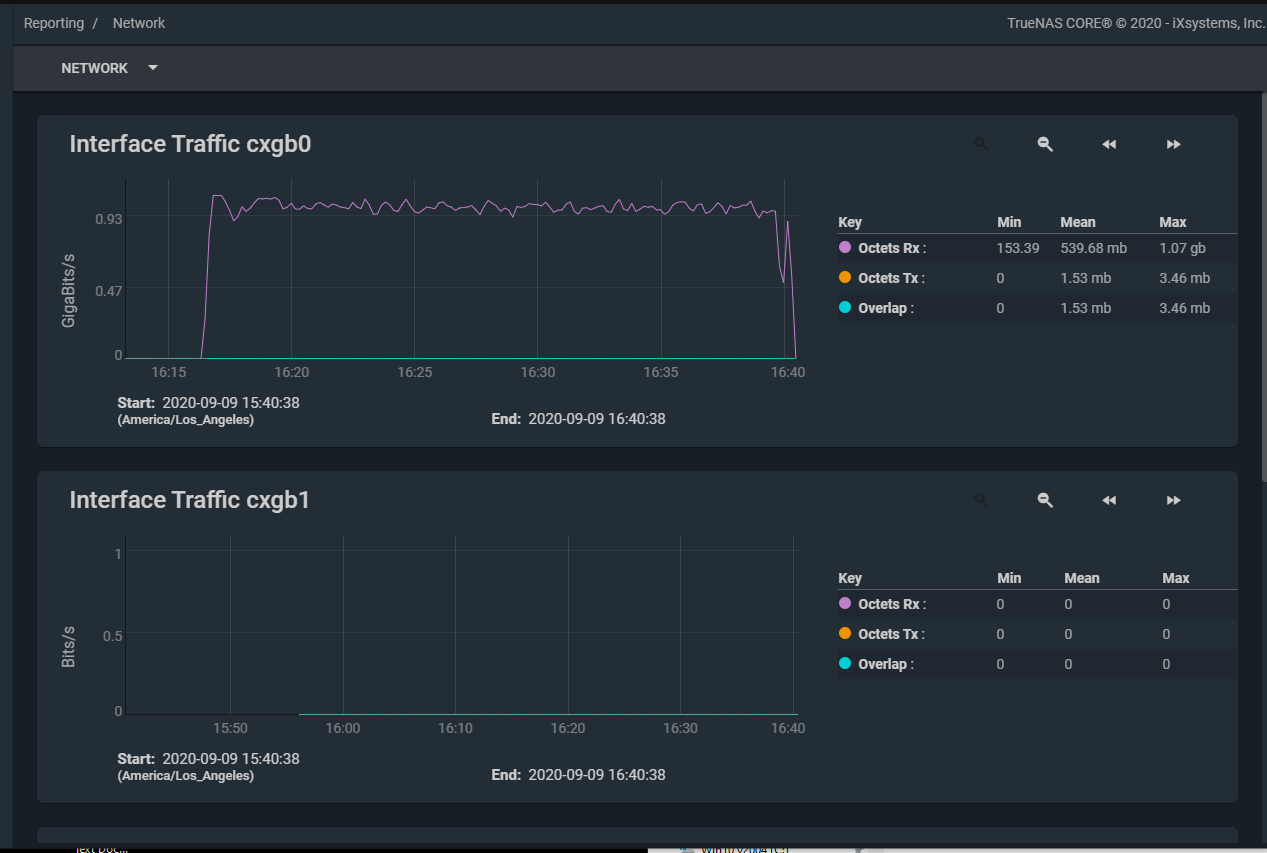Screen dimensions: 1267x853
Task: Zoom out the cxgb1 traffic chart
Action: tap(1045, 500)
